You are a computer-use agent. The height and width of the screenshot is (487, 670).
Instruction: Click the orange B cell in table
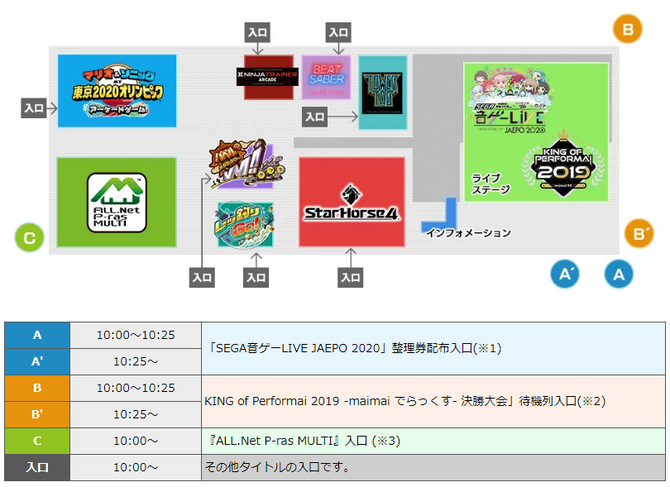pyautogui.click(x=37, y=388)
